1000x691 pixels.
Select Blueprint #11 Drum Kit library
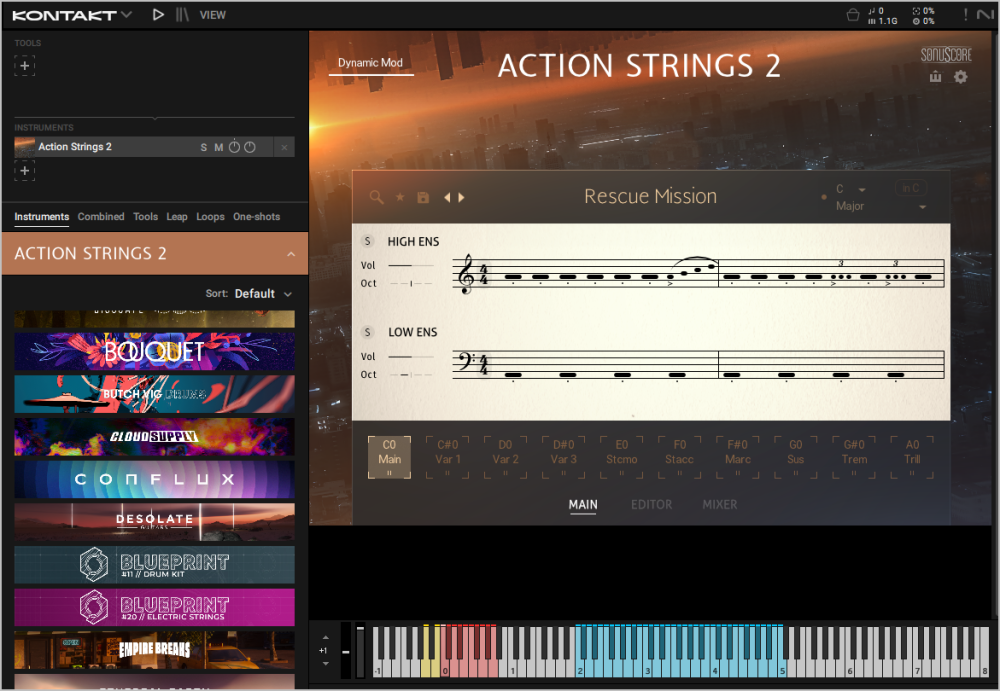[154, 565]
